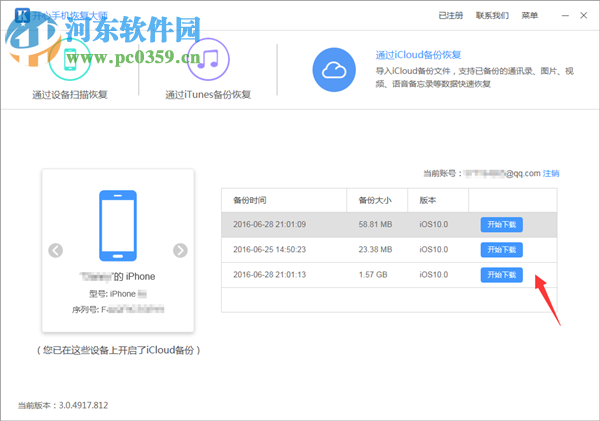Start download for 1.57 GB backup
Image resolution: width=600 pixels, height=421 pixels.
pos(502,275)
